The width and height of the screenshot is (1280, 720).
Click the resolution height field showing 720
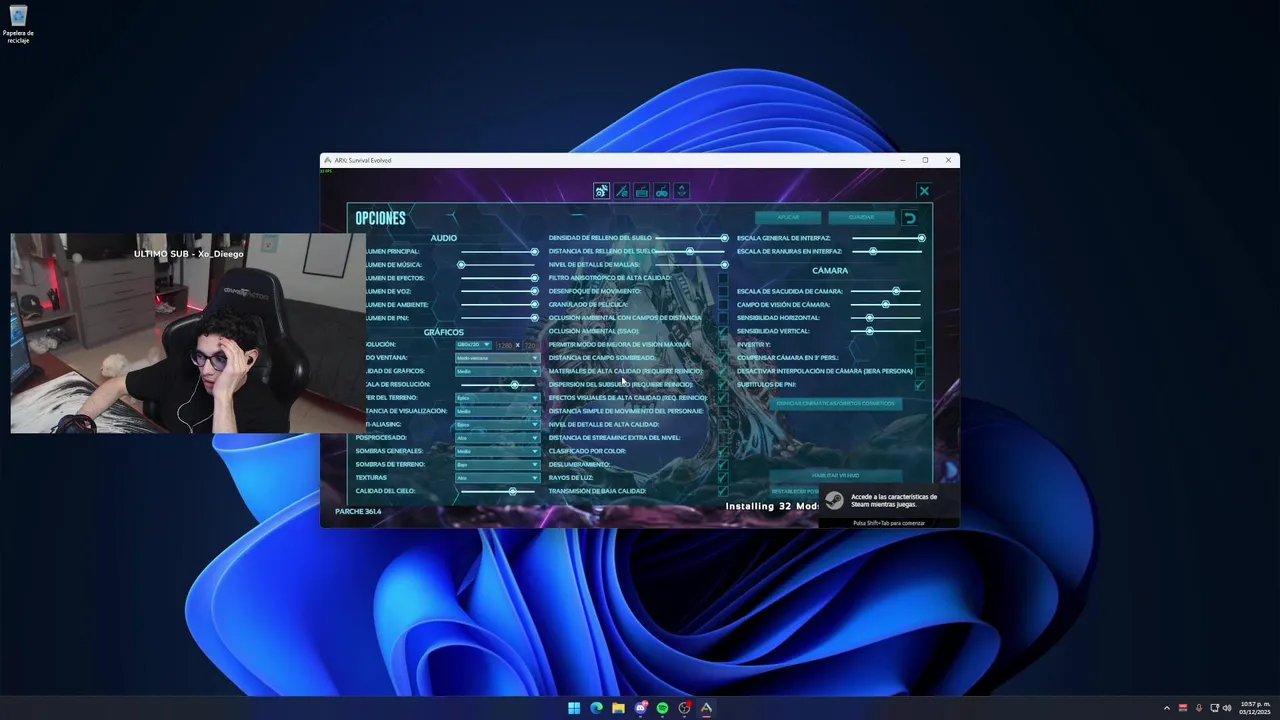[530, 345]
